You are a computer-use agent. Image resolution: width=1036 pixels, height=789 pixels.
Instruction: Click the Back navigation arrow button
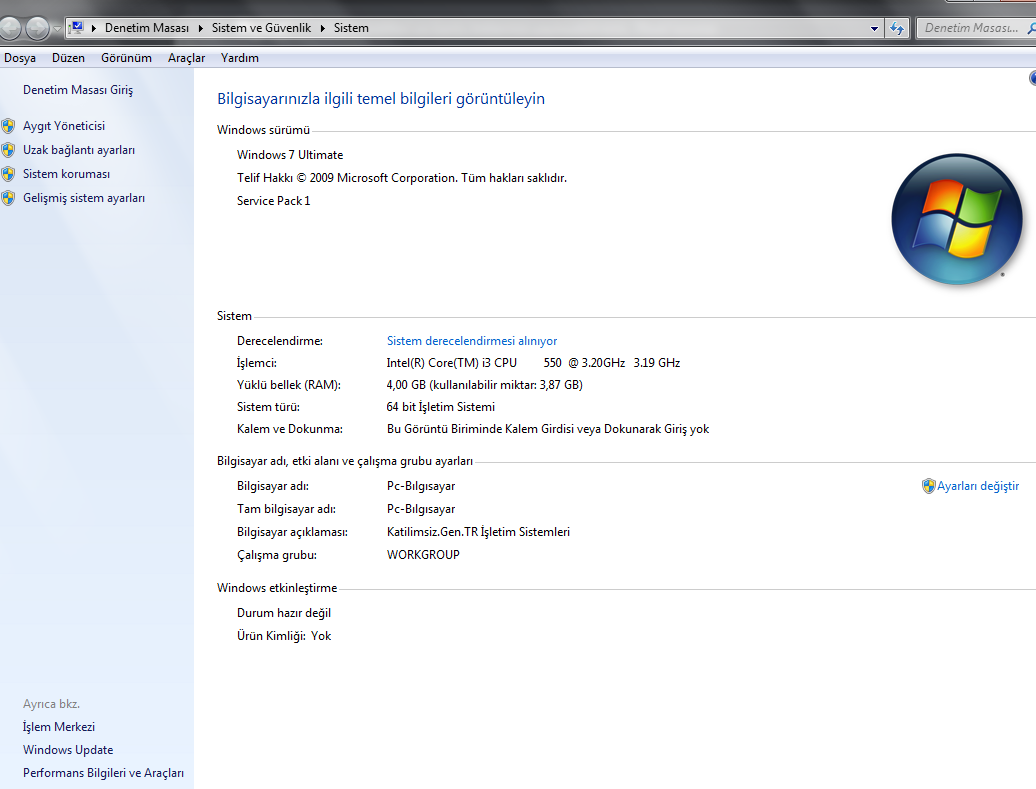9,28
